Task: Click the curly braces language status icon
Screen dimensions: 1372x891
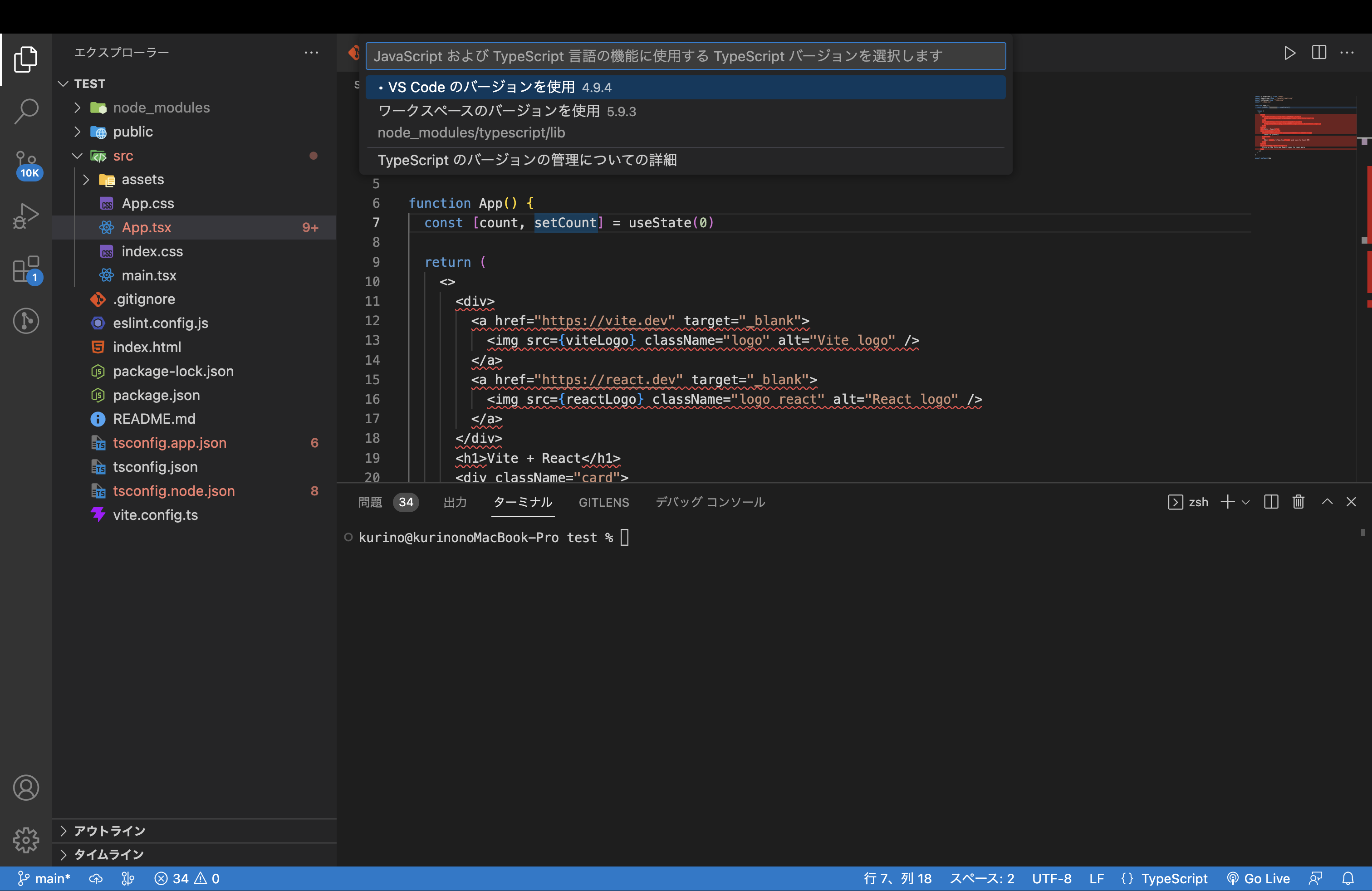Action: point(1127,878)
